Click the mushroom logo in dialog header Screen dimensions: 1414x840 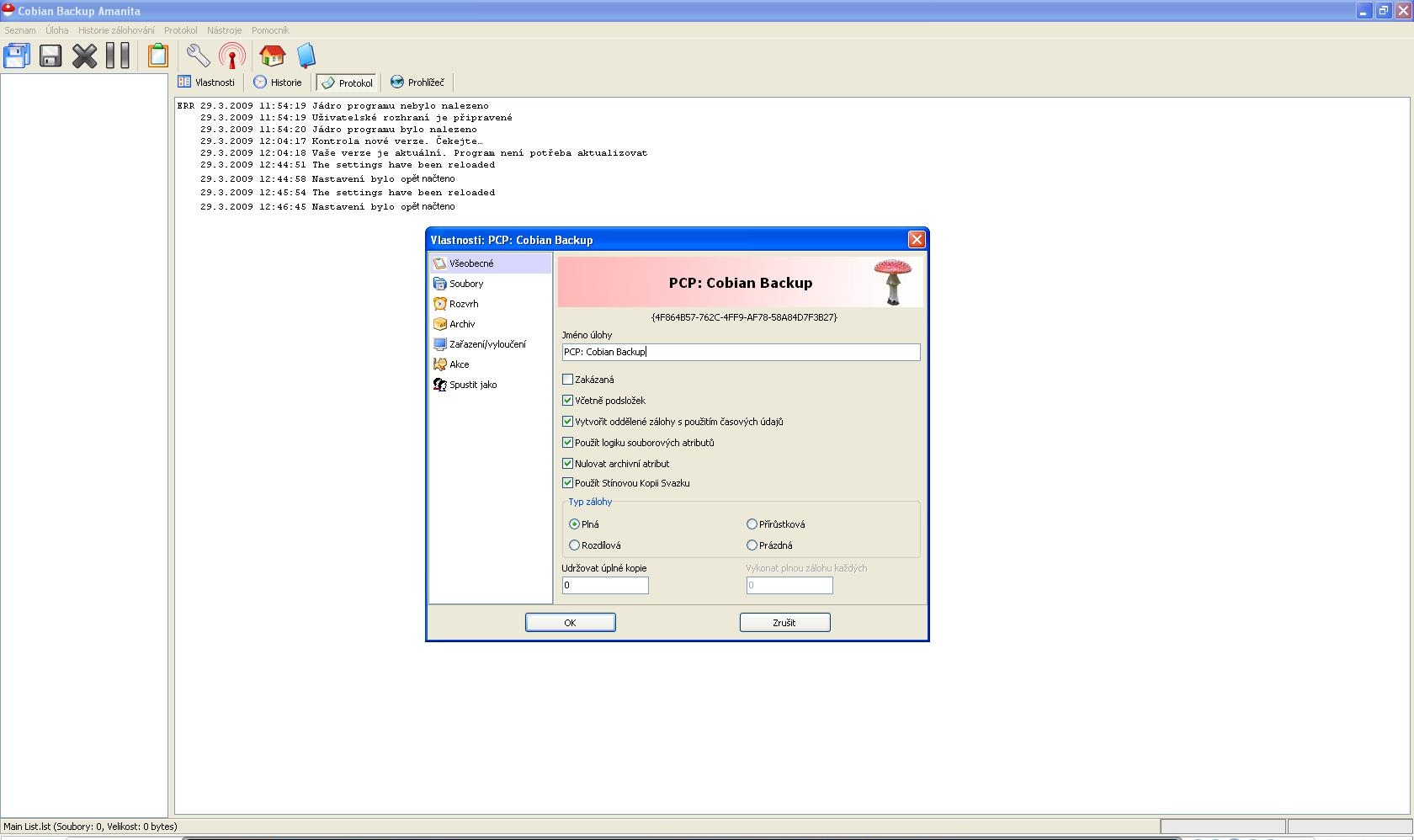point(893,282)
